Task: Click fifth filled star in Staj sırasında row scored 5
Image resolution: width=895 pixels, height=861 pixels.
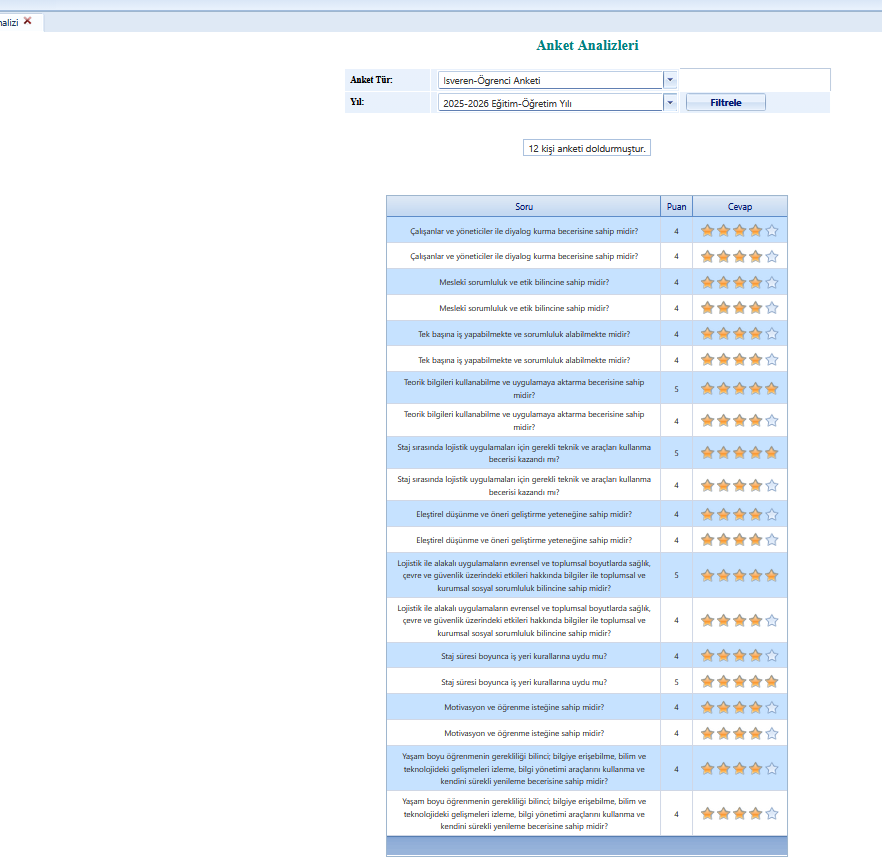Action: (x=772, y=453)
